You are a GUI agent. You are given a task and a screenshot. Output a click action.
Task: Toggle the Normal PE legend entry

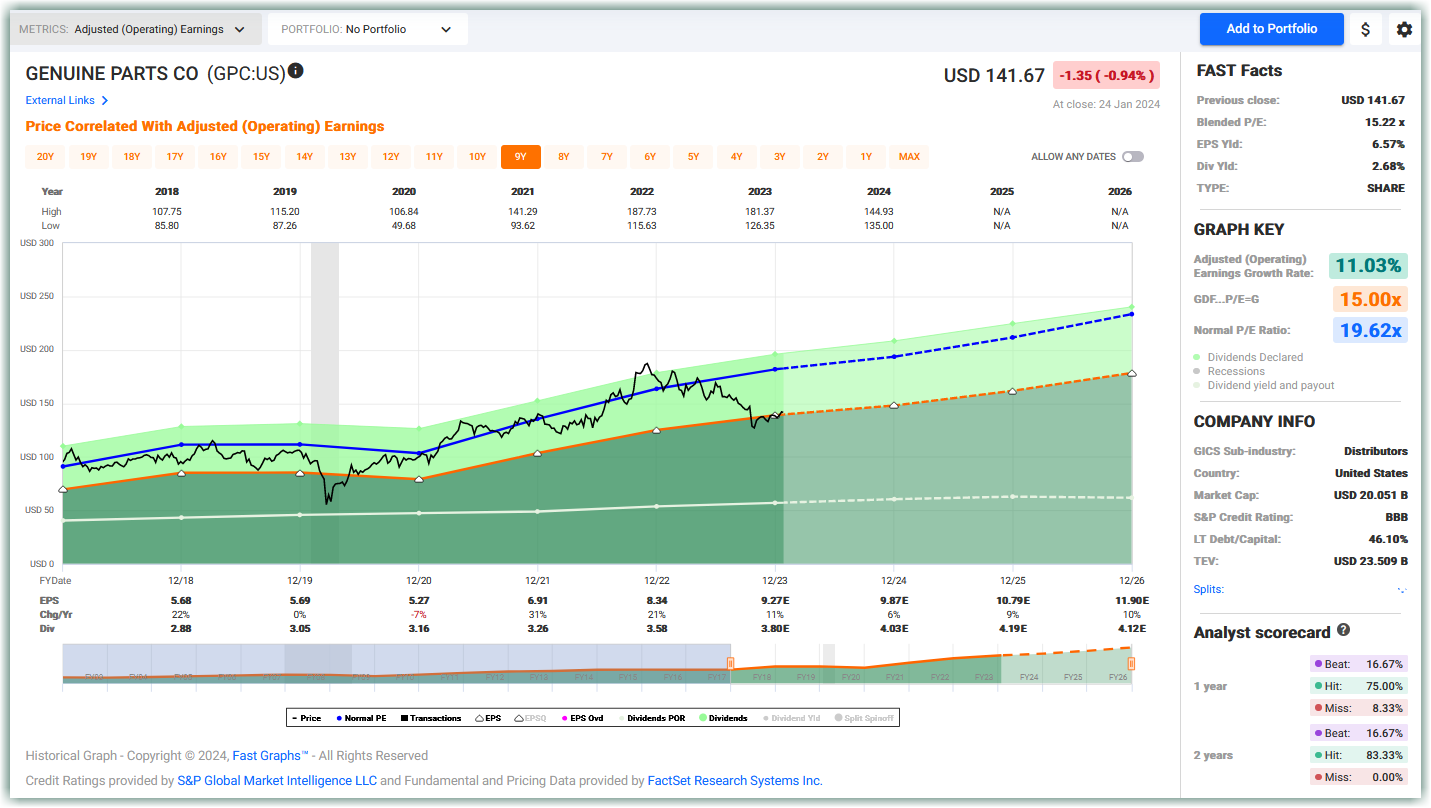[x=362, y=718]
